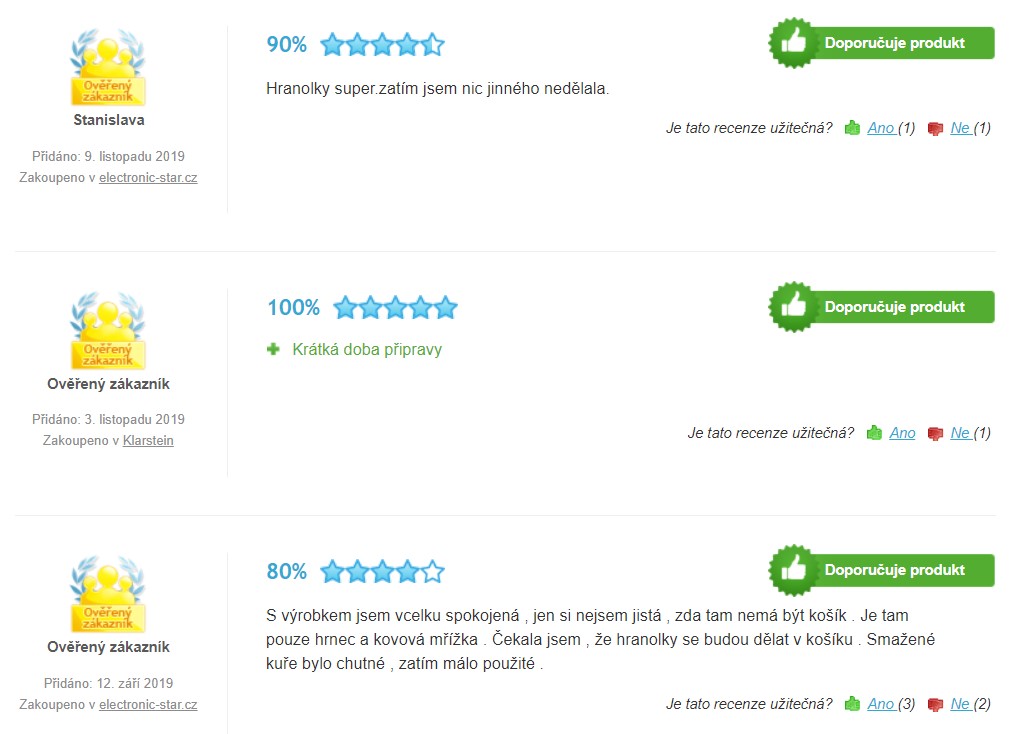Open electronic-star.cz link under 12. září review

point(148,704)
